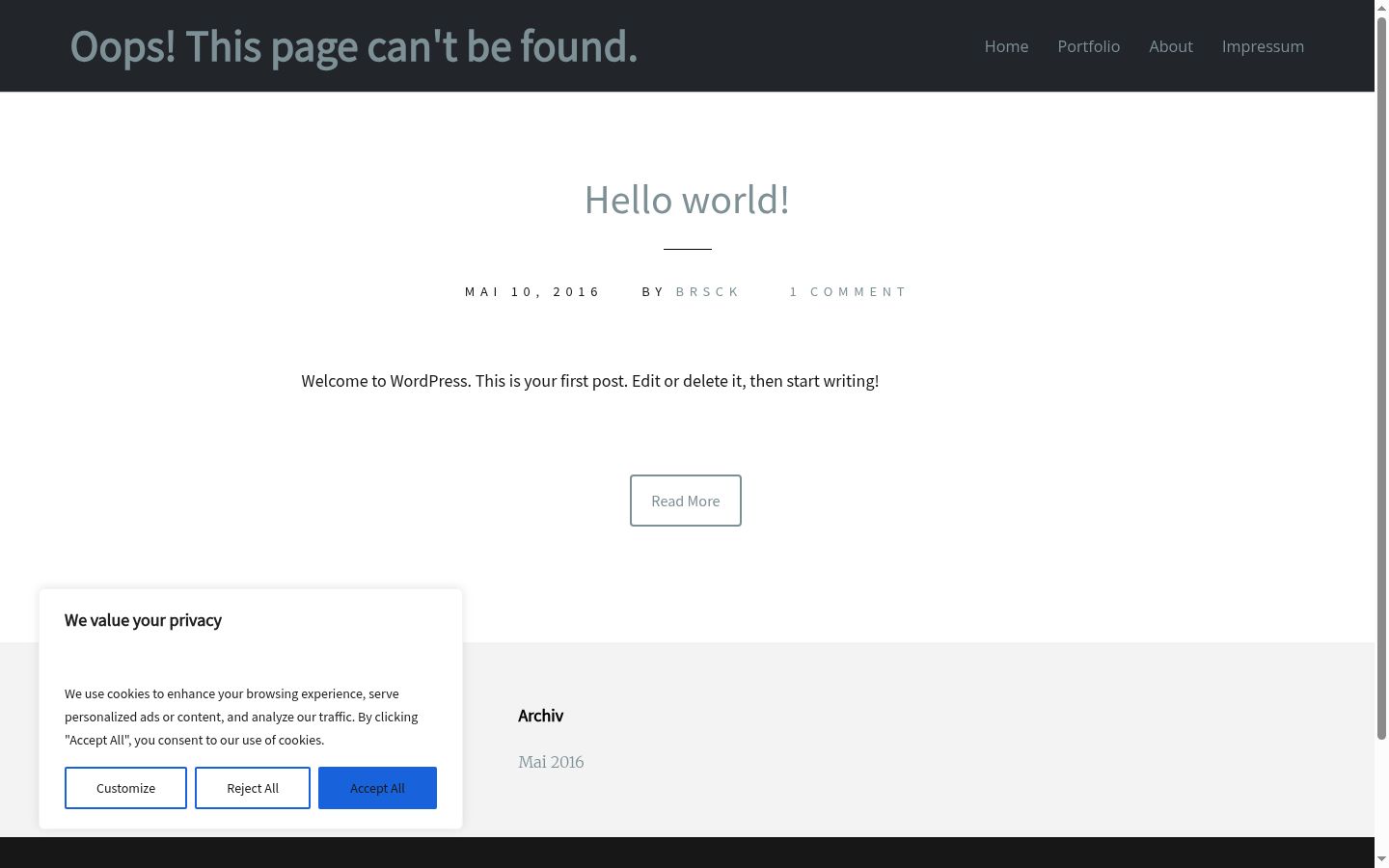
Task: Open the About menu link
Action: [1170, 46]
